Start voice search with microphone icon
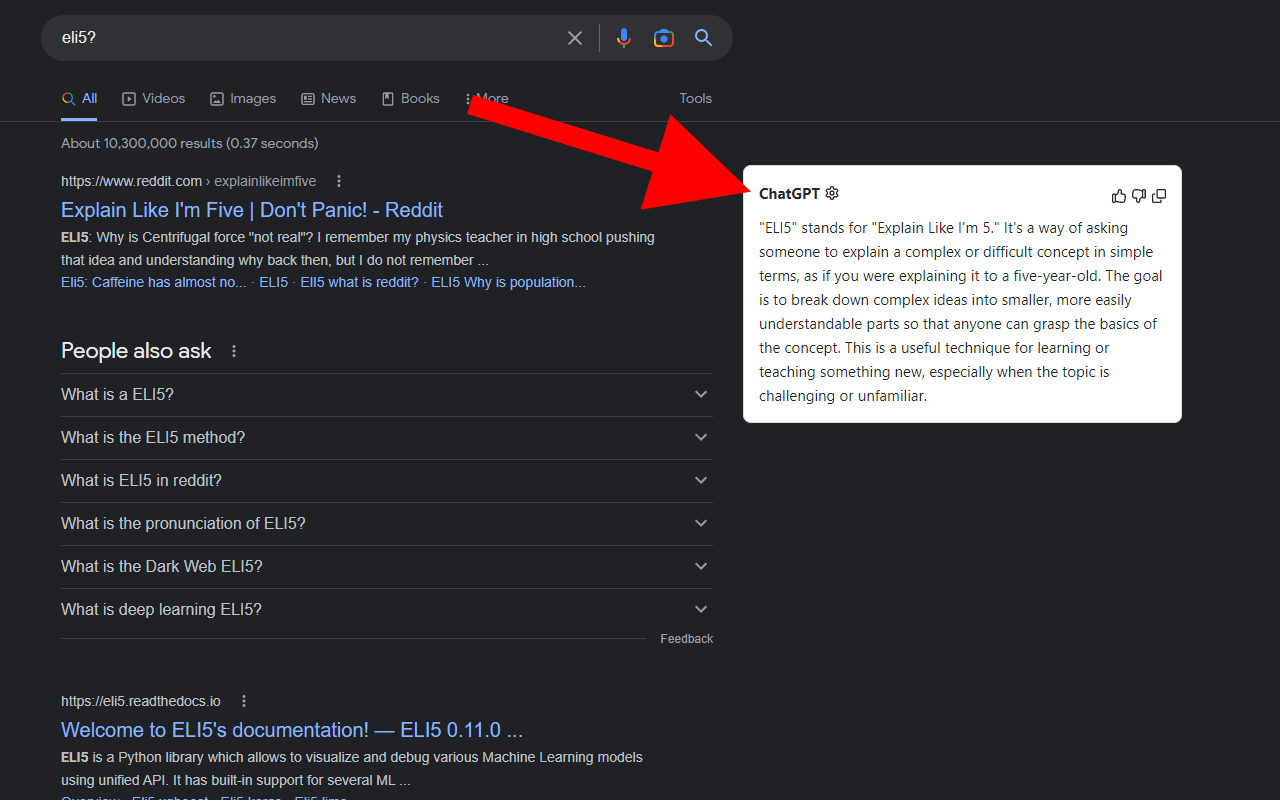Image resolution: width=1280 pixels, height=800 pixels. pyautogui.click(x=624, y=38)
